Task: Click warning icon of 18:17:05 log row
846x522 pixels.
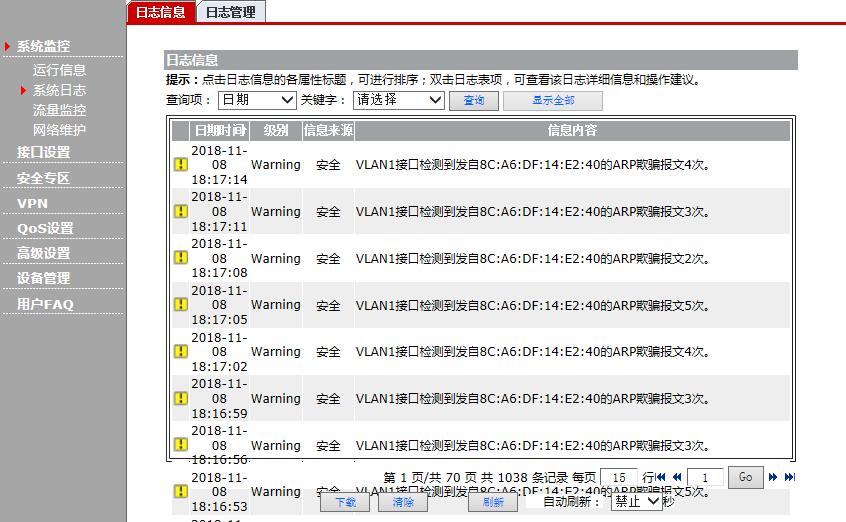Action: click(x=181, y=304)
